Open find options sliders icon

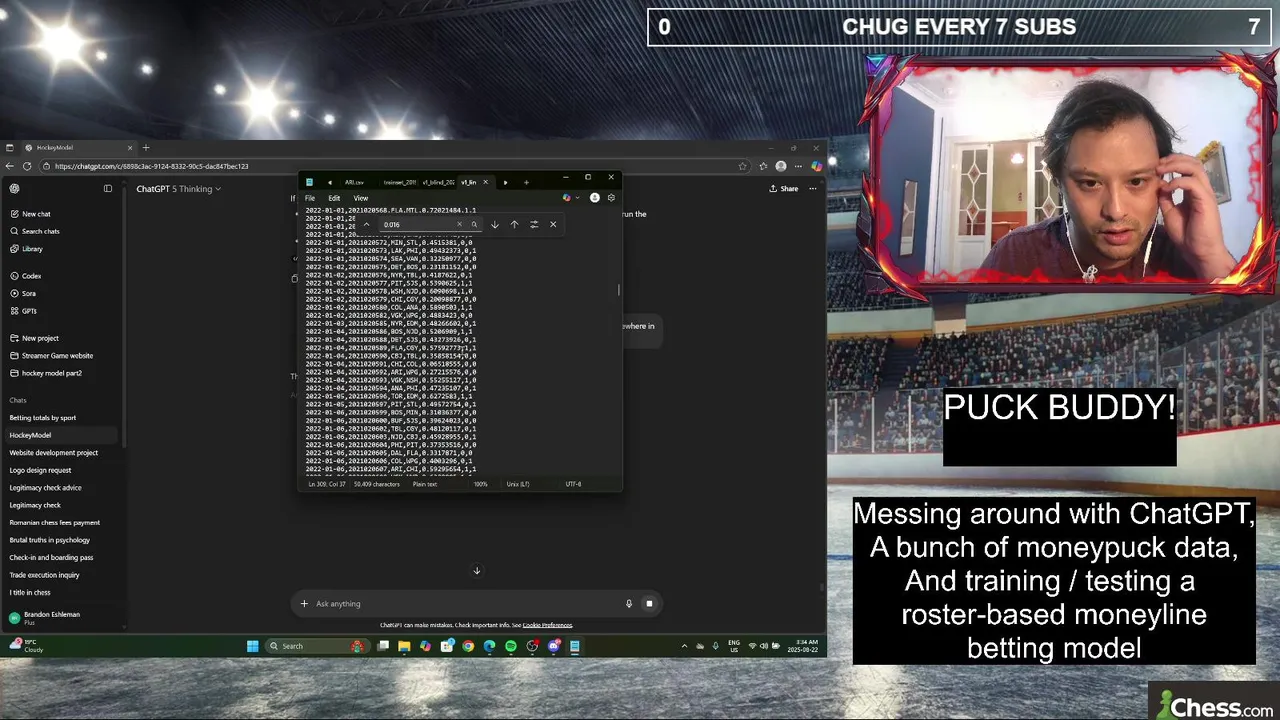534,225
